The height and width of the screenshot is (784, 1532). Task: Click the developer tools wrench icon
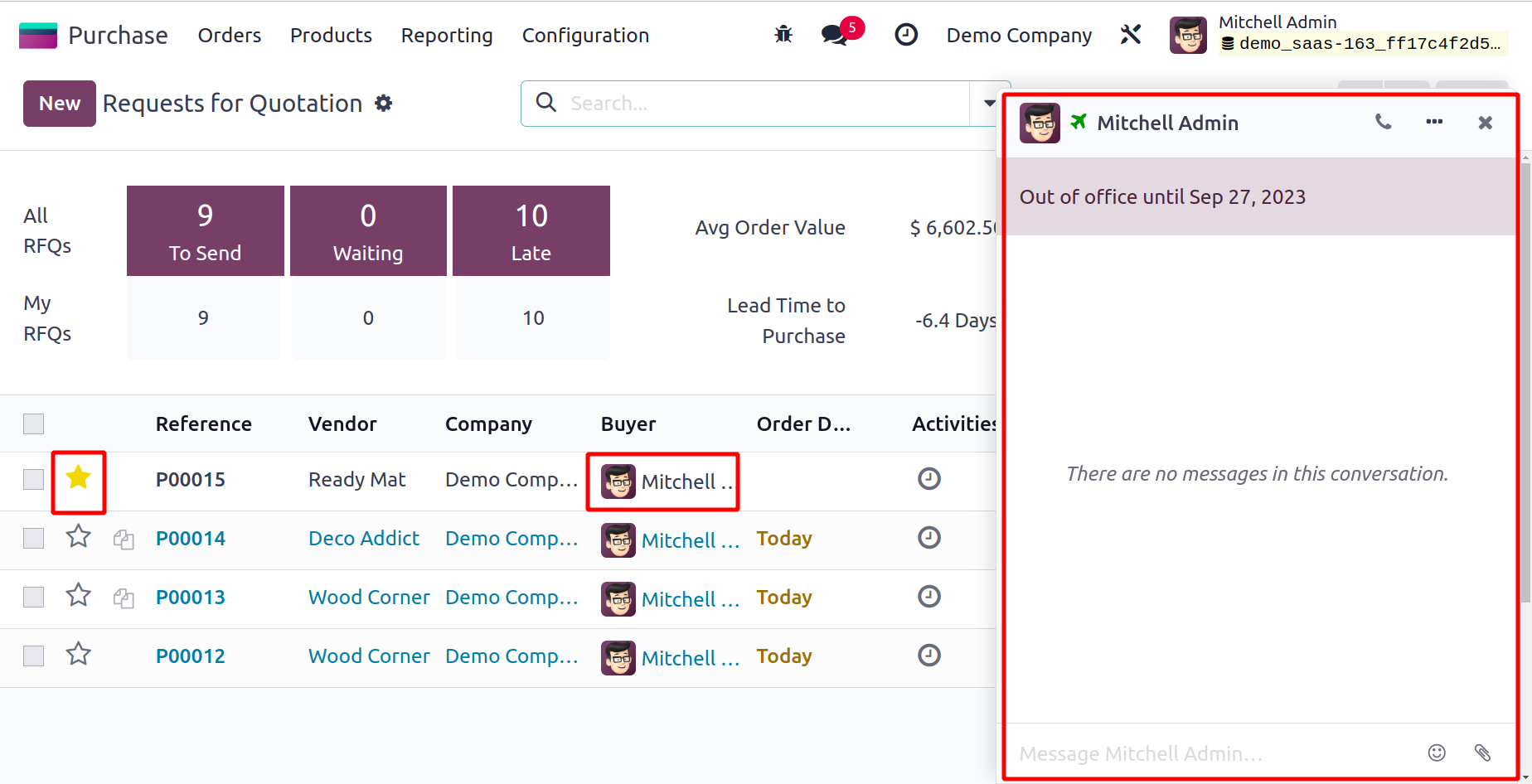click(1131, 35)
